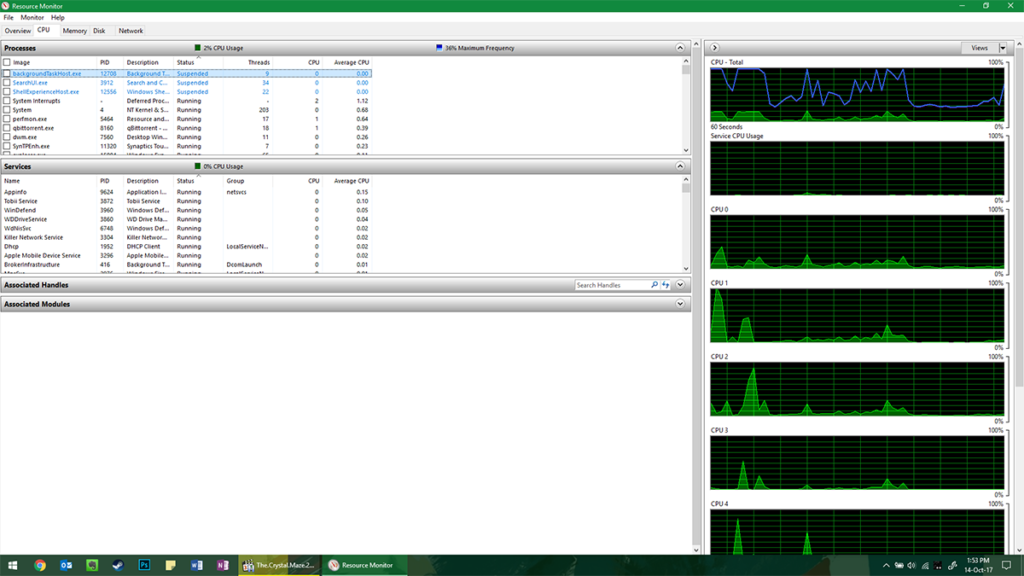Switch to the Memory tab
Image resolution: width=1024 pixels, height=576 pixels.
point(74,31)
